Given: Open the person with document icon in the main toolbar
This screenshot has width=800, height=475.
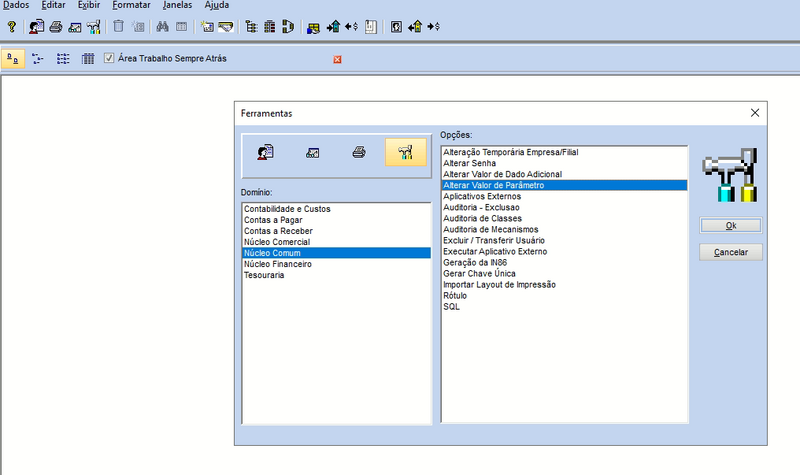Looking at the screenshot, I should pos(36,27).
